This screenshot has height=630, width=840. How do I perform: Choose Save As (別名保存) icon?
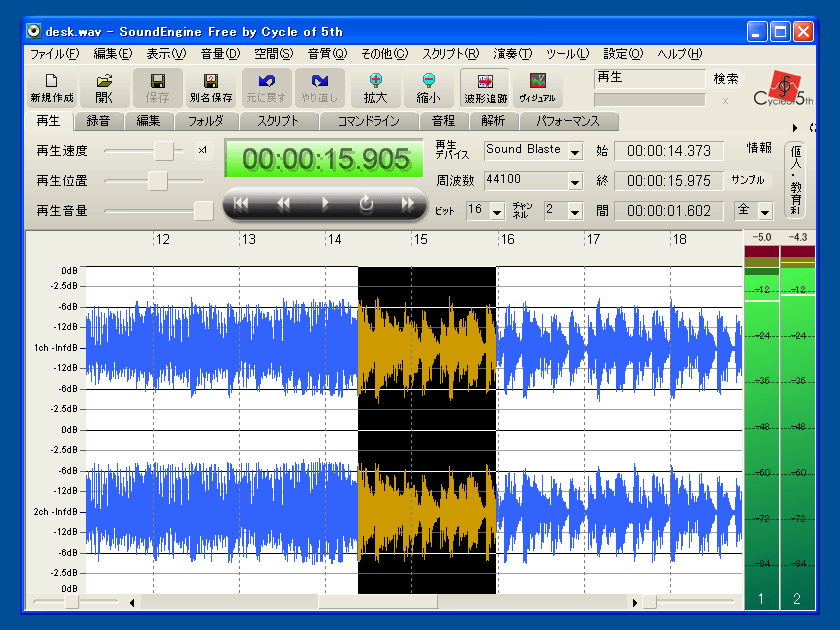(x=211, y=88)
